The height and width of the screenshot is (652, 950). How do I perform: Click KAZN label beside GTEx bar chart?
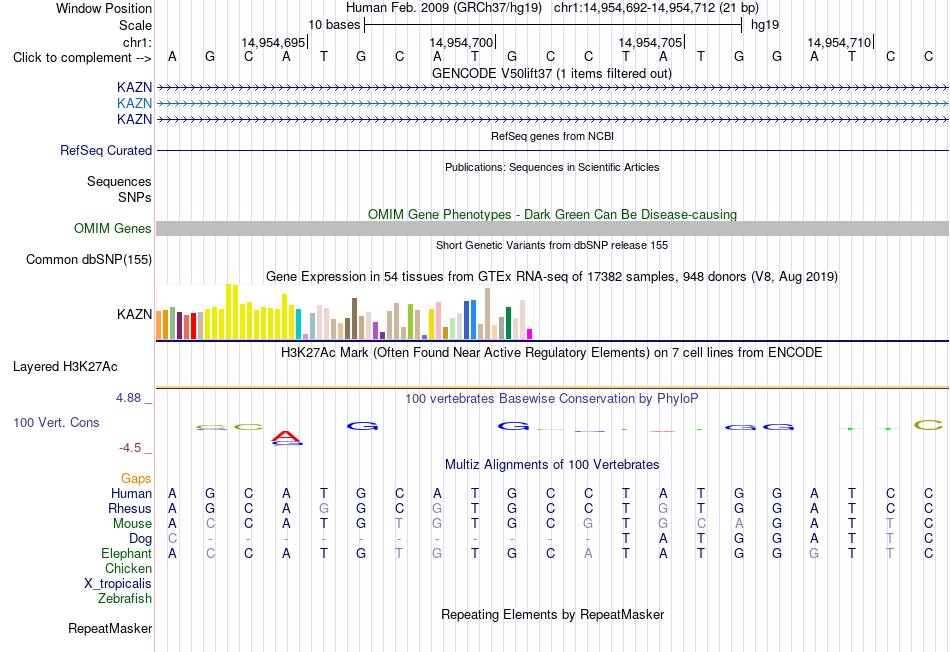[x=135, y=314]
